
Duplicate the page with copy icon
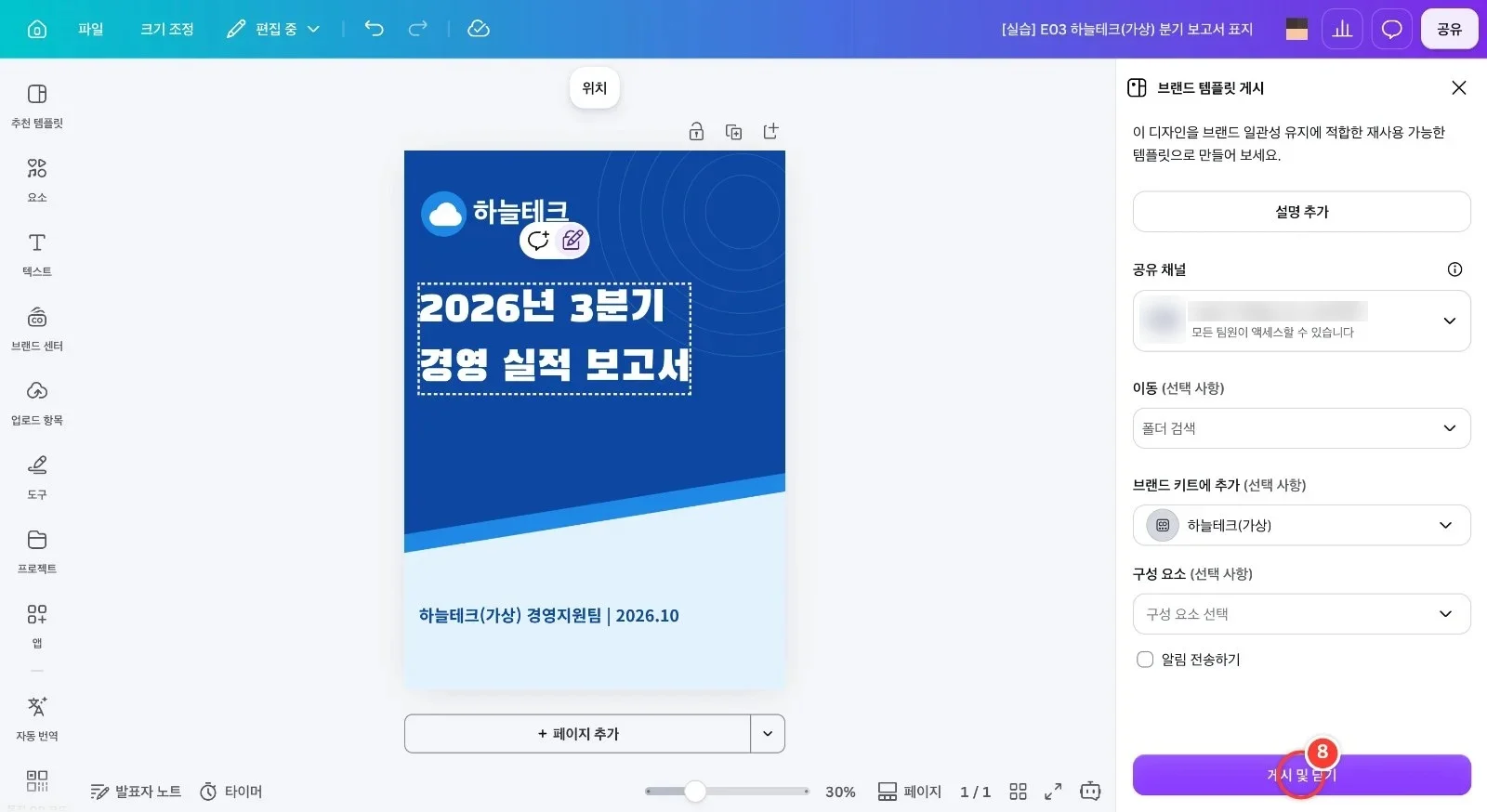(733, 132)
